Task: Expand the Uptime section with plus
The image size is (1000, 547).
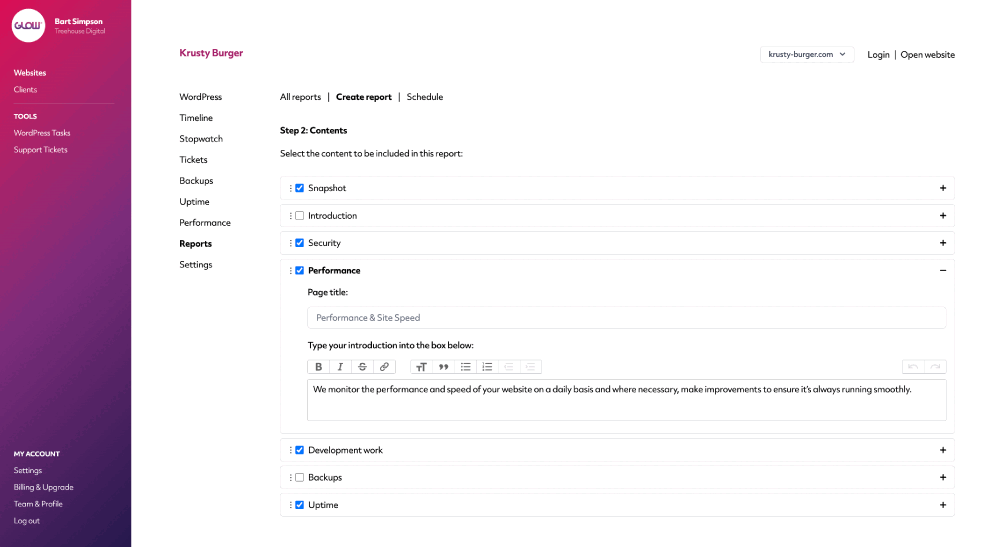Action: tap(943, 505)
